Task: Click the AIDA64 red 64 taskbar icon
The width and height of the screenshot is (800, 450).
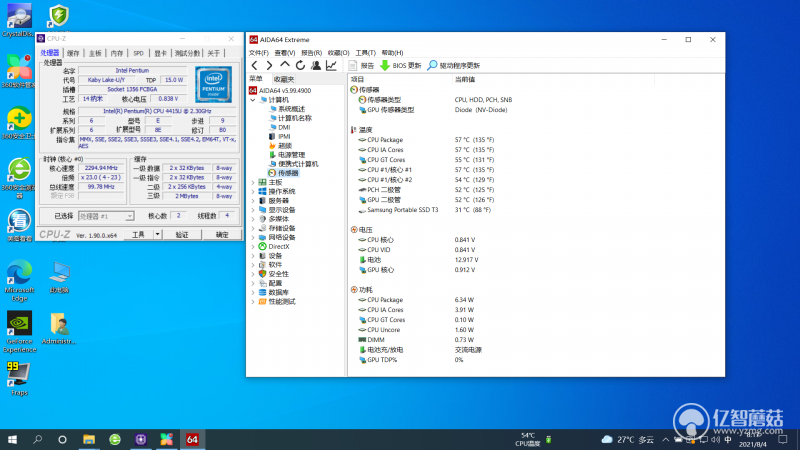Action: coord(192,439)
